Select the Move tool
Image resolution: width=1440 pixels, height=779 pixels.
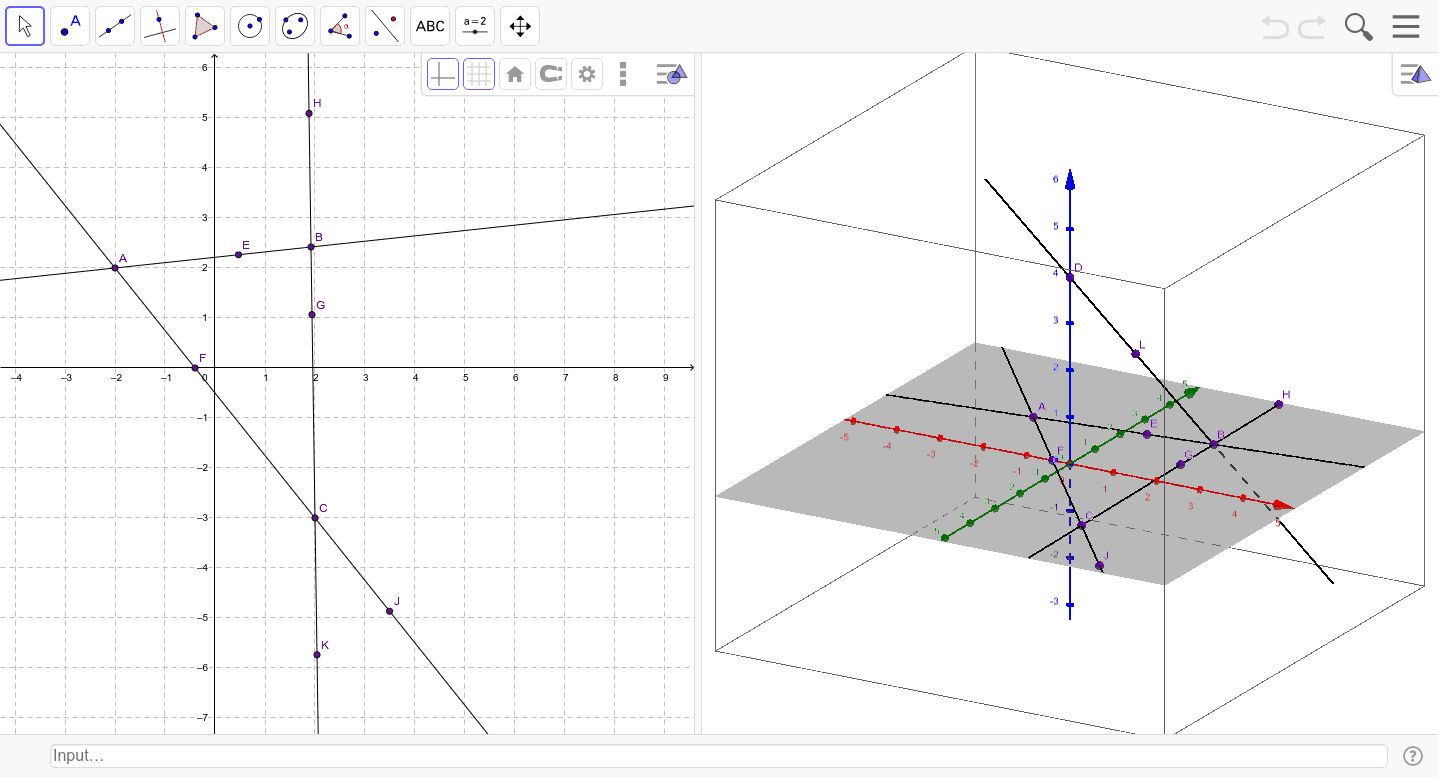[x=25, y=25]
